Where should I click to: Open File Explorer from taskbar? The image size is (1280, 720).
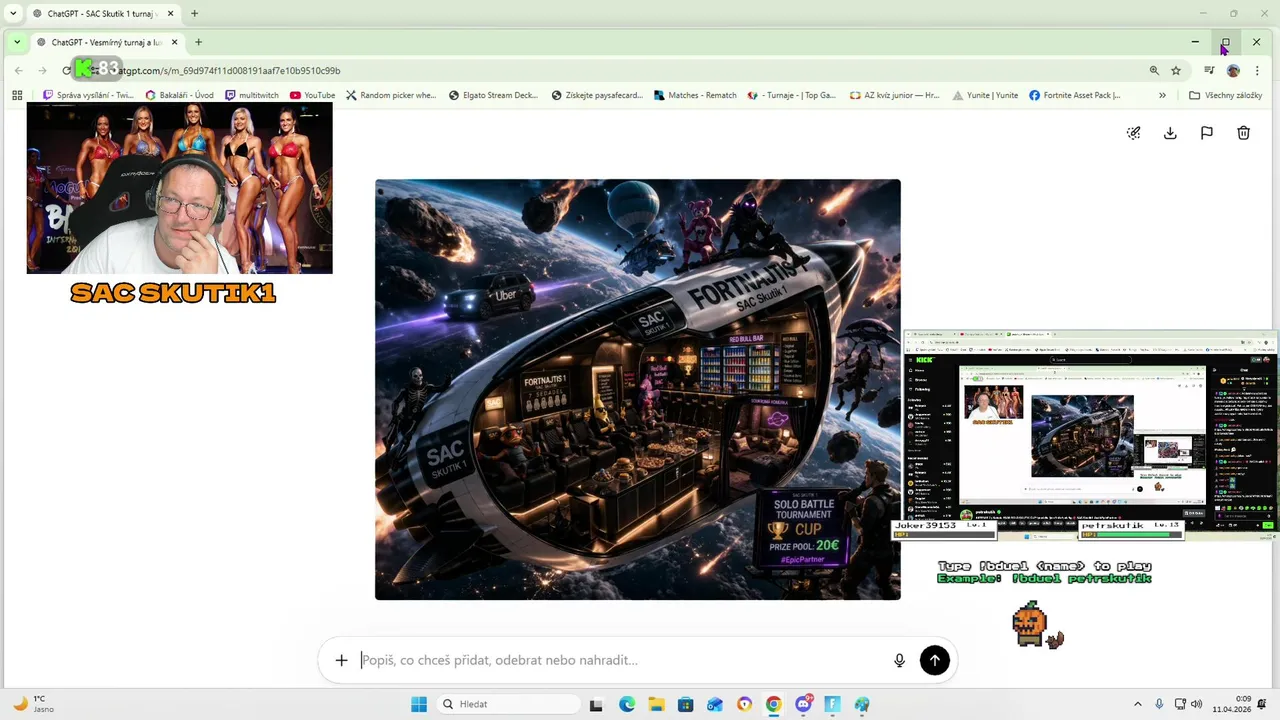tap(656, 704)
